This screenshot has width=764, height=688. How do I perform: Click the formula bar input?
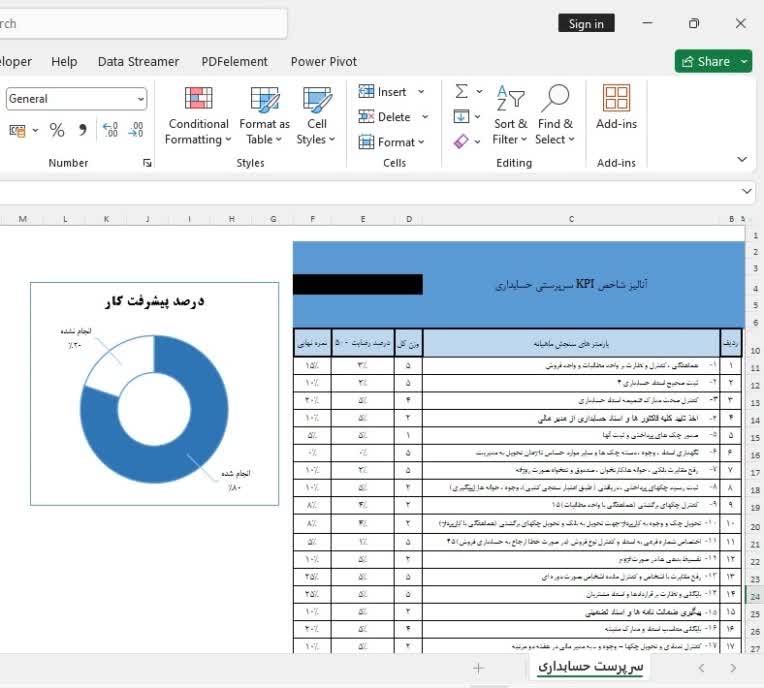click(x=368, y=191)
